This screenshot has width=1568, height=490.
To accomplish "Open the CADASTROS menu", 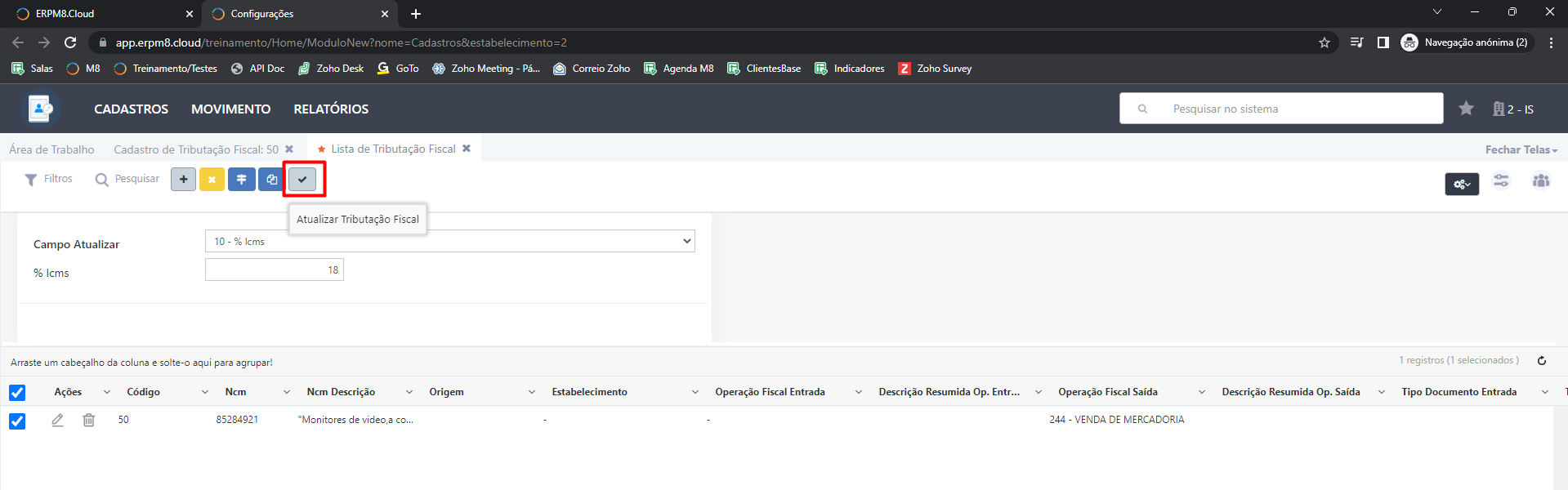I will point(131,109).
